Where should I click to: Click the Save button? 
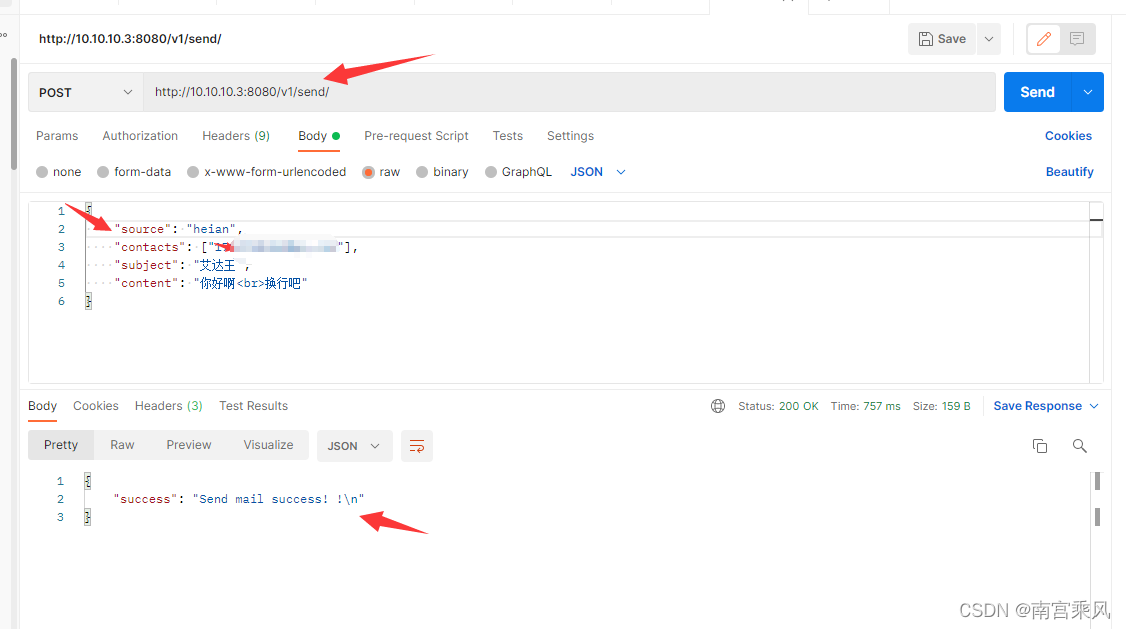point(942,39)
